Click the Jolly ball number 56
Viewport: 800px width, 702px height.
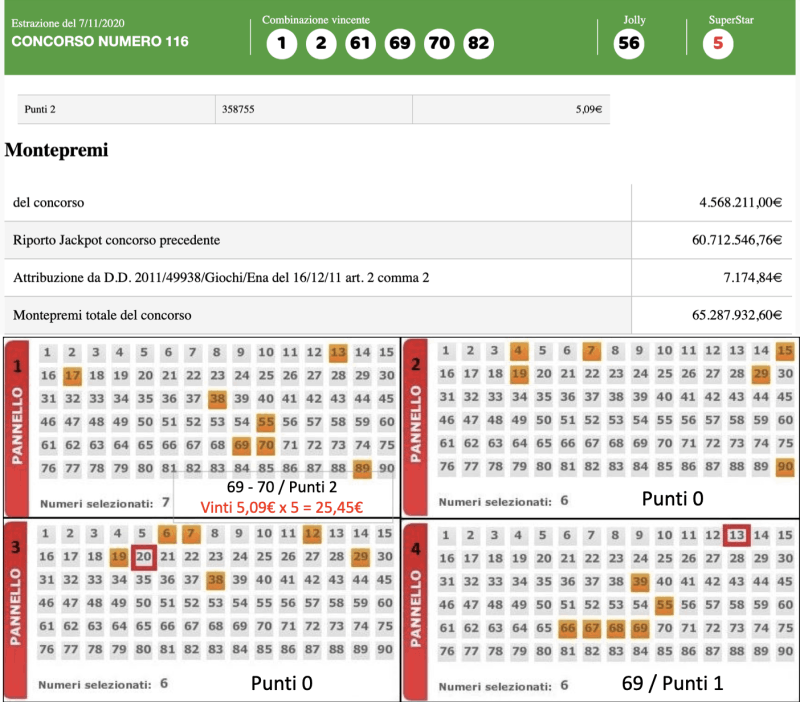click(x=628, y=44)
